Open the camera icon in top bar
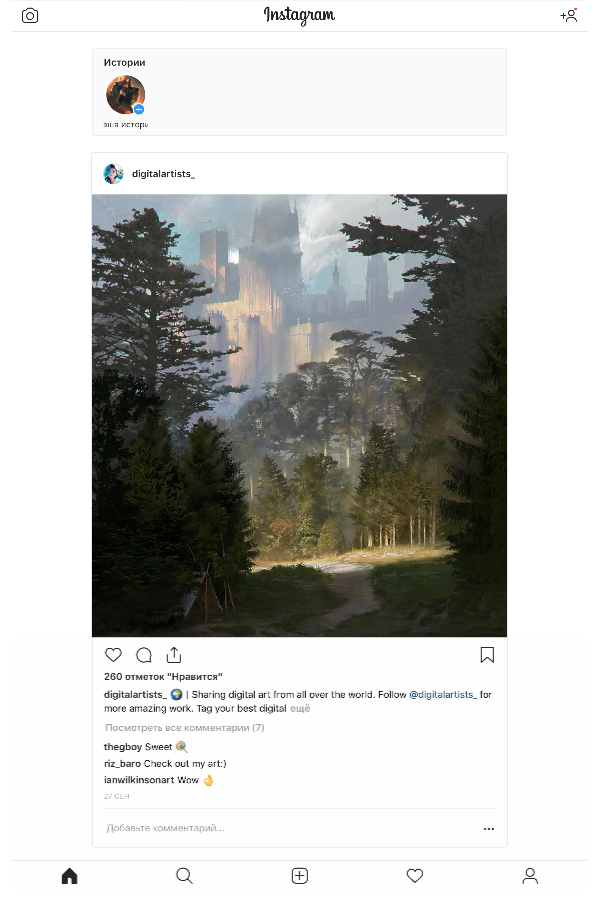This screenshot has width=600, height=900. click(x=30, y=15)
